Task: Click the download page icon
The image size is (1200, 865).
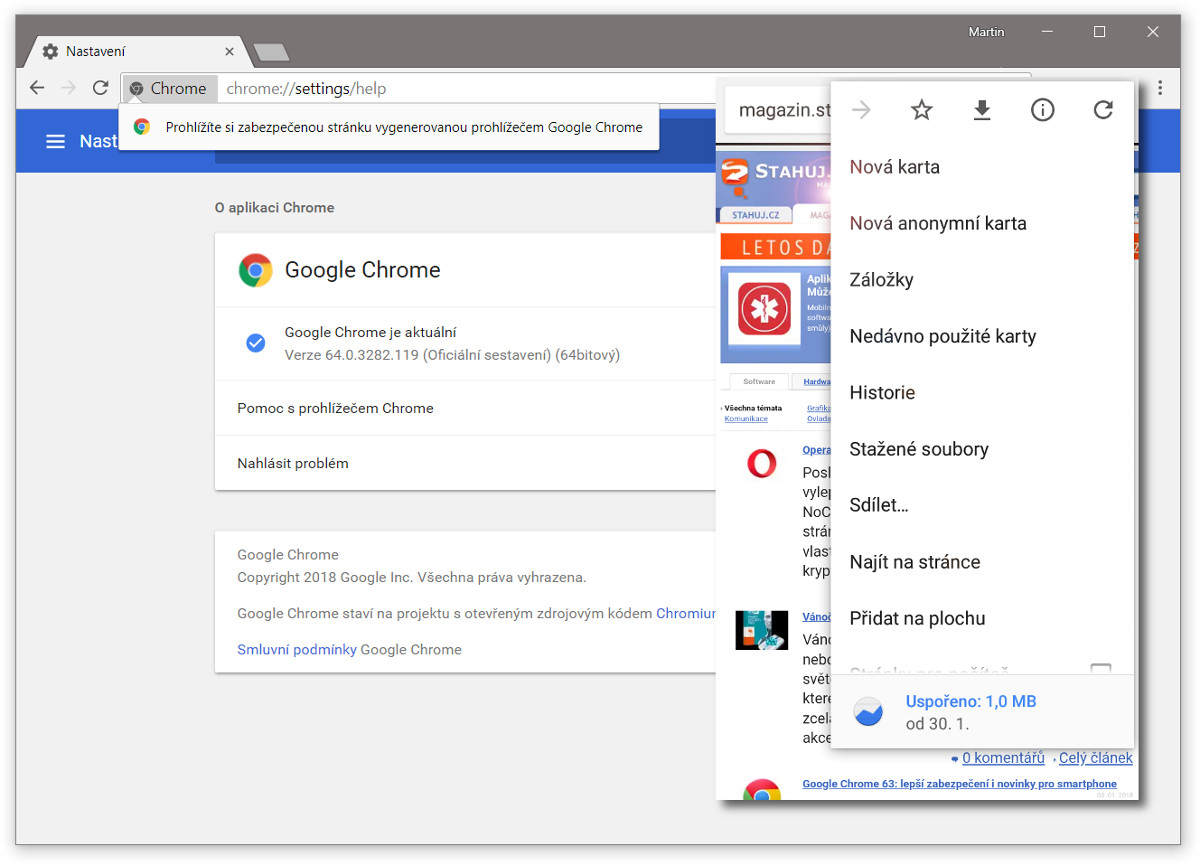Action: (x=982, y=110)
